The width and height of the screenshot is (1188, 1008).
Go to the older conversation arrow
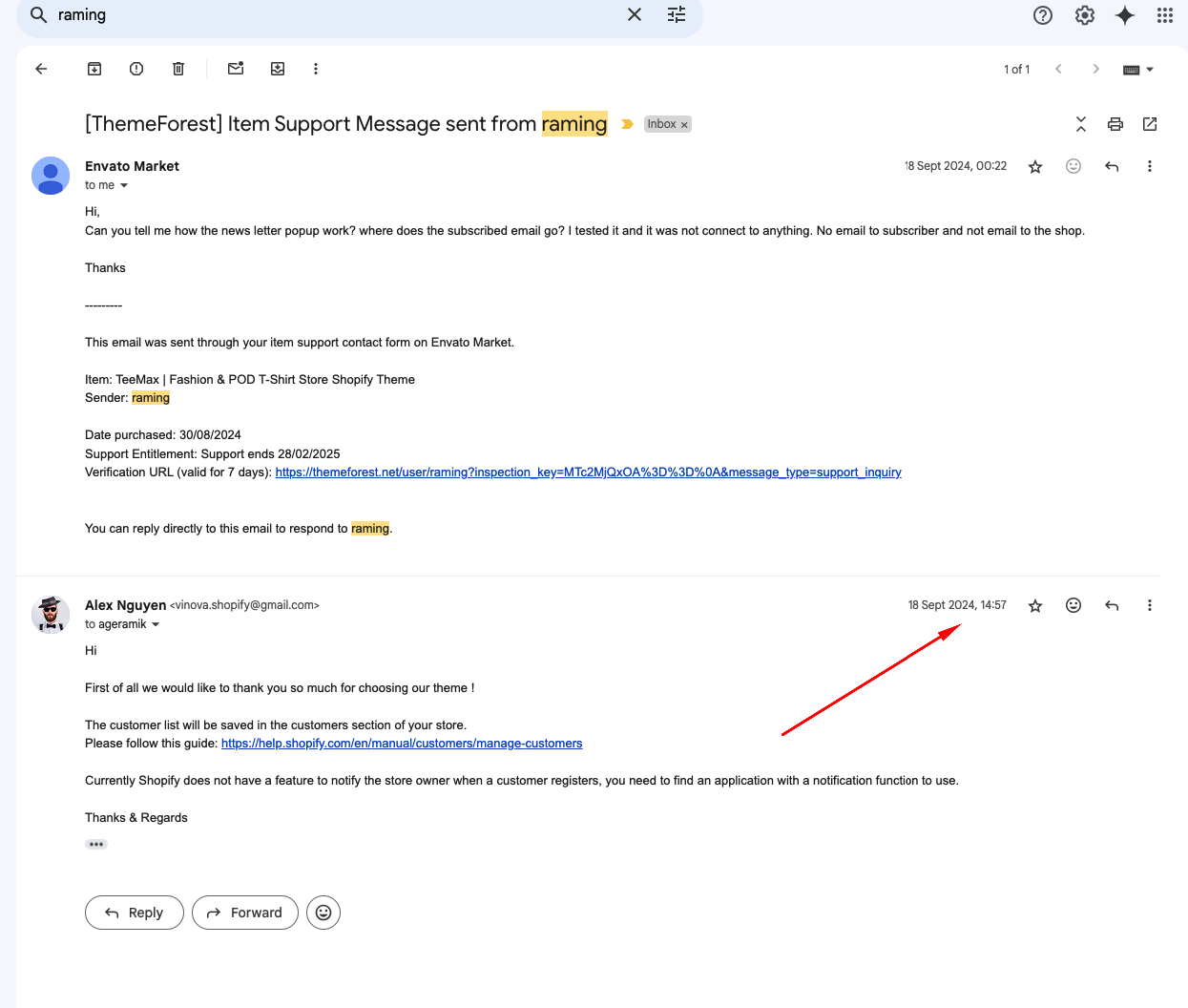(1096, 69)
